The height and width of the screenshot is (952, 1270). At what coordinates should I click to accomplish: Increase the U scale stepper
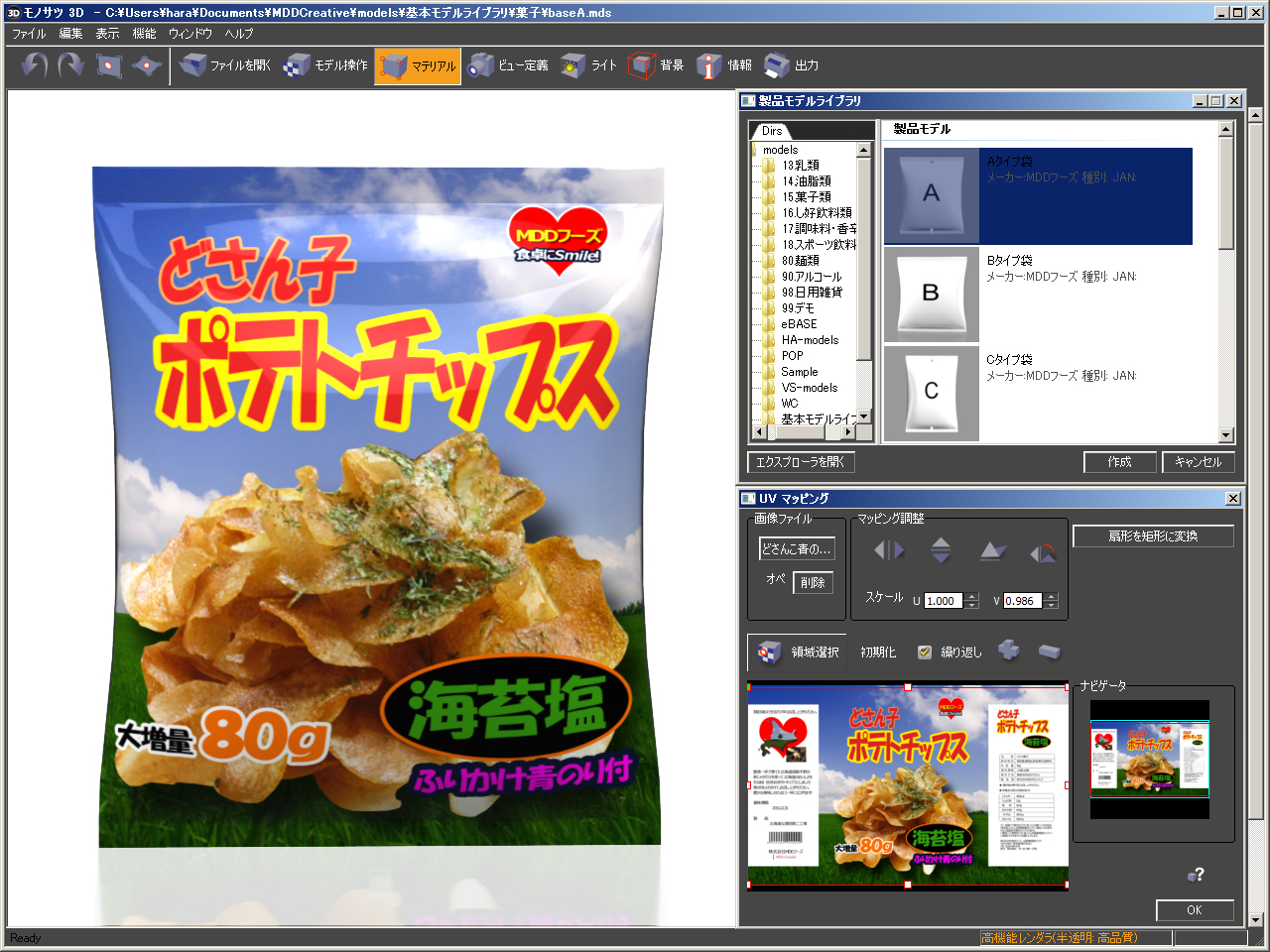pos(972,597)
